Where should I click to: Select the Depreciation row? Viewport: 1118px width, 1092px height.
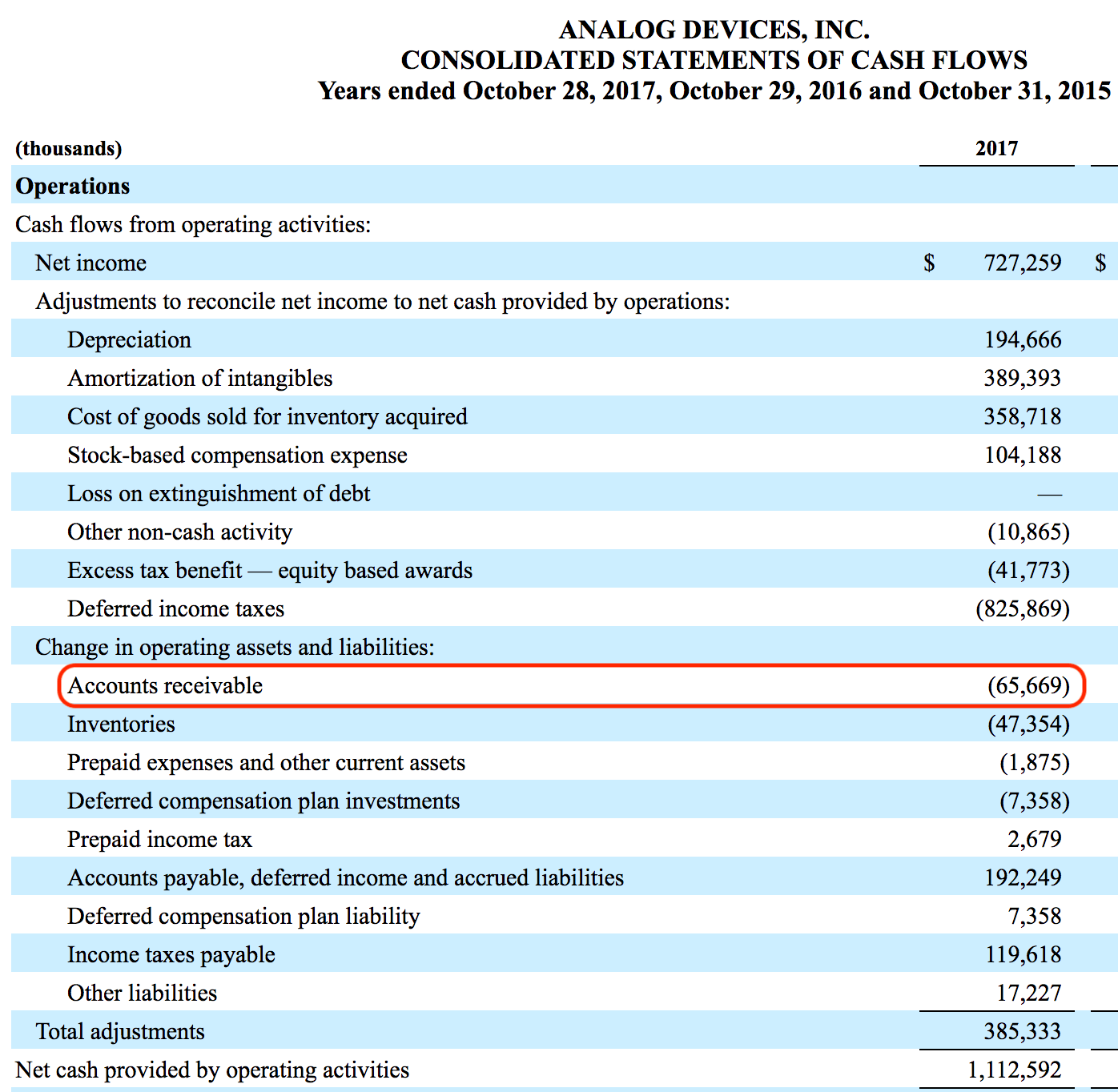pyautogui.click(x=129, y=339)
